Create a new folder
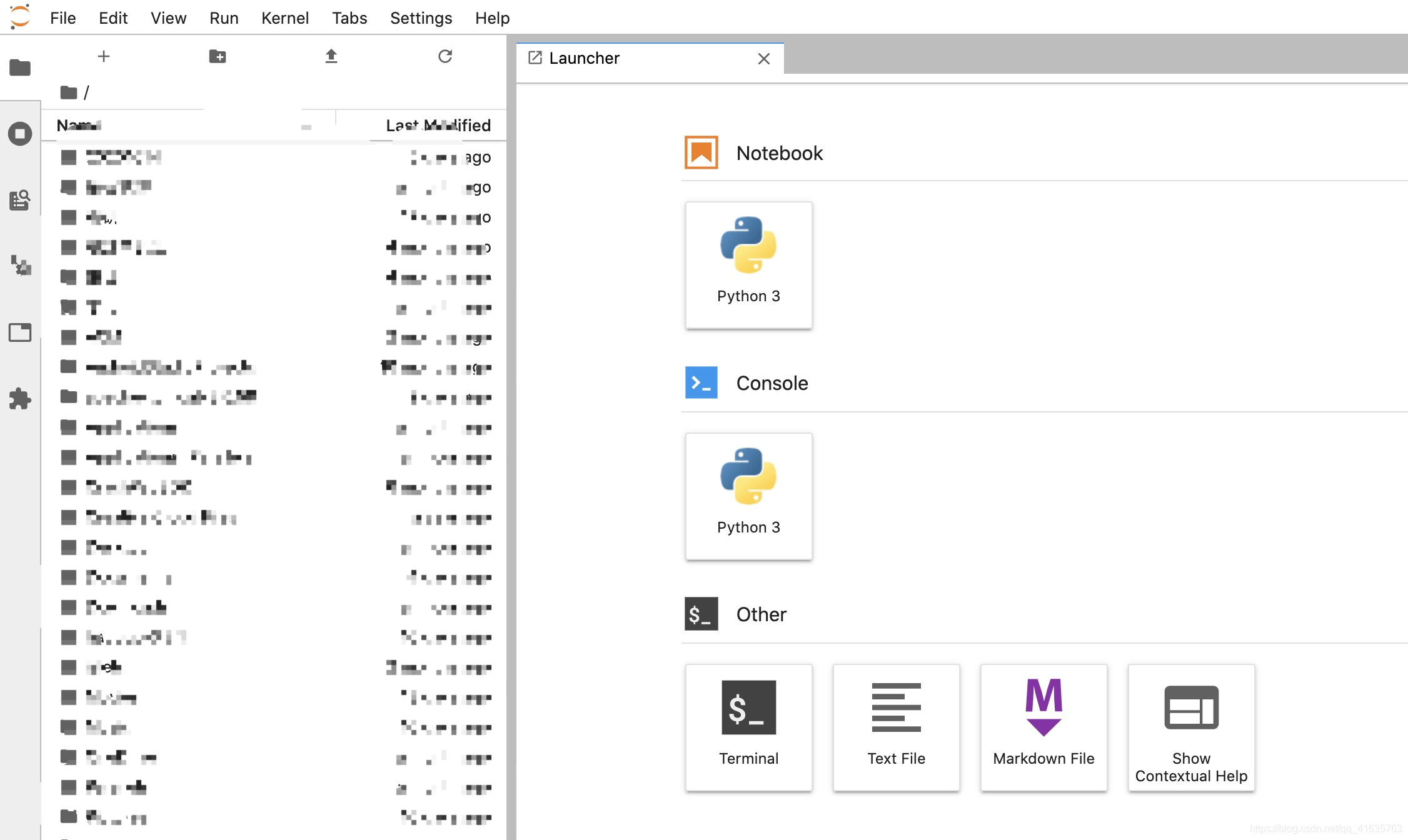Viewport: 1408px width, 840px height. pyautogui.click(x=217, y=56)
